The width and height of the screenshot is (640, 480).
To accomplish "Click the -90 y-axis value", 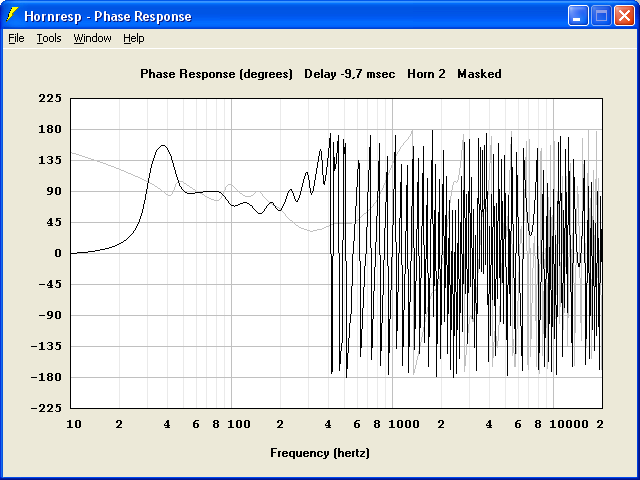I will [50, 315].
